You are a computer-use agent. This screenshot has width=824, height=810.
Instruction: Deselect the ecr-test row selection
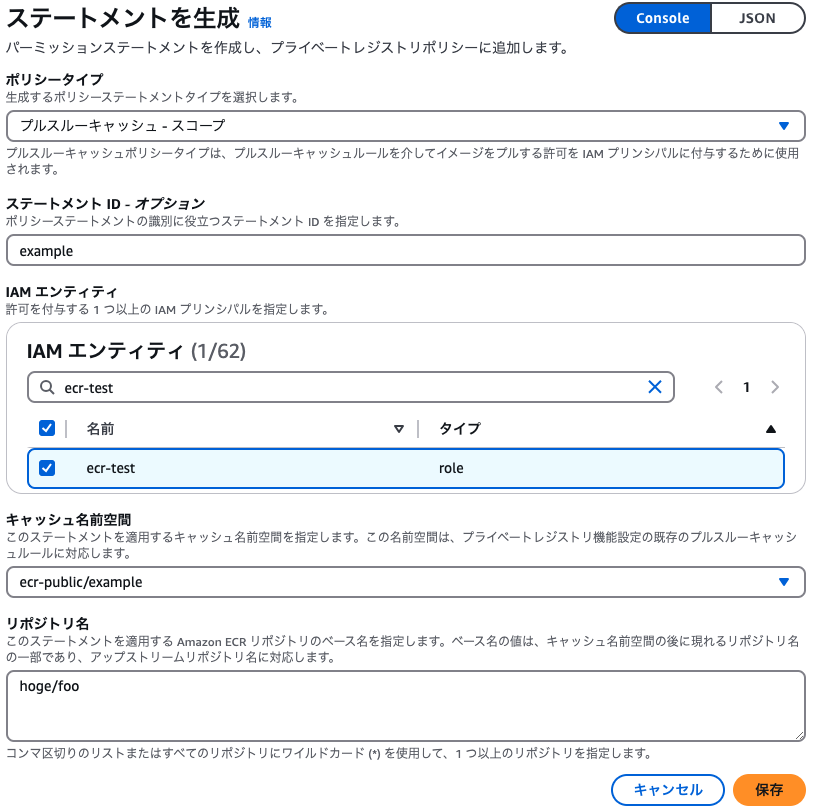(x=45, y=467)
